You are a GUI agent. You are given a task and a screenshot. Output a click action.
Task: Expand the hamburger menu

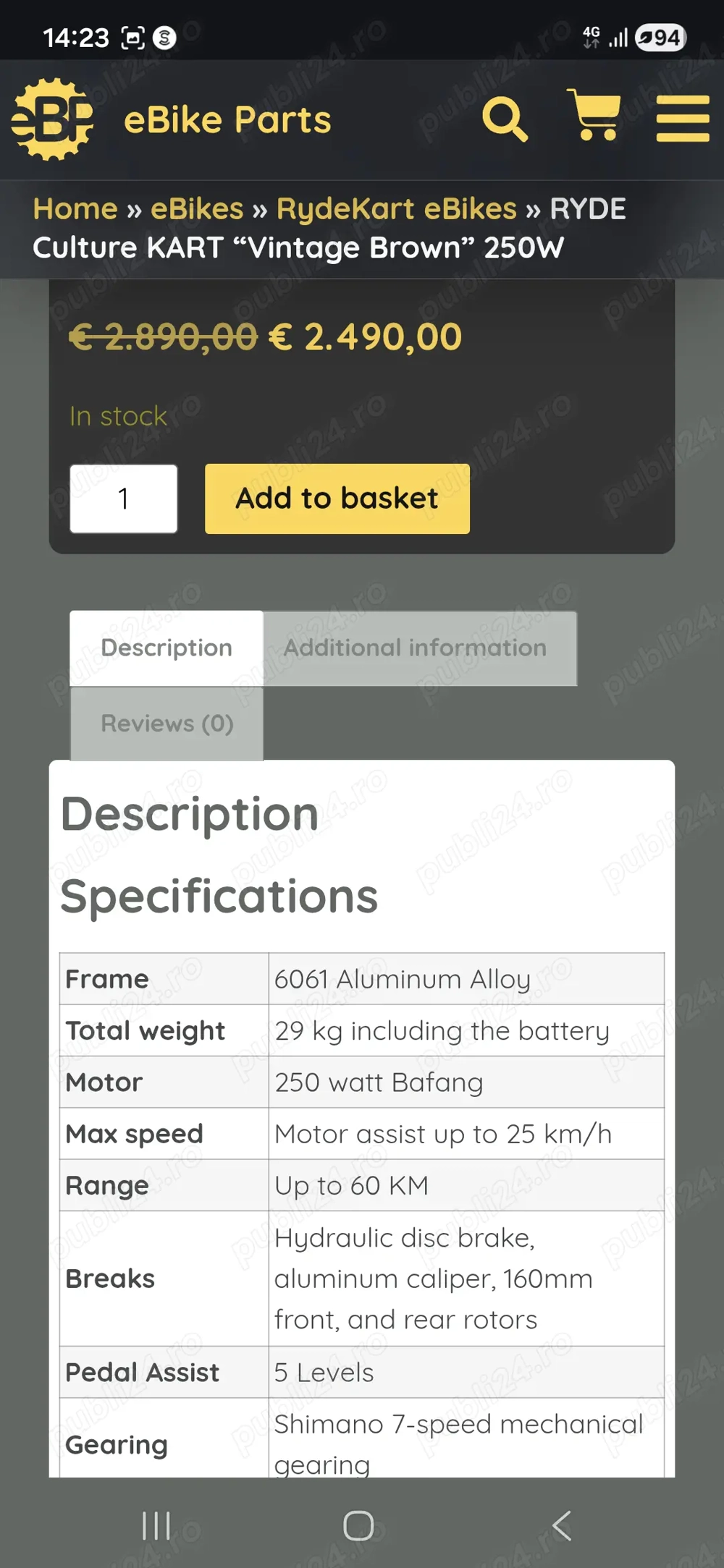pyautogui.click(x=682, y=119)
